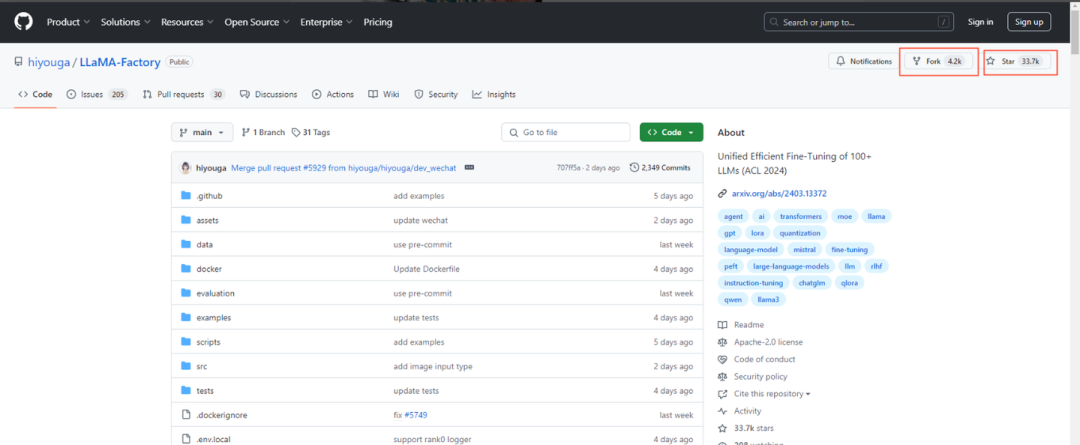The width and height of the screenshot is (1080, 445).
Task: Open the Insights tab
Action: (494, 94)
